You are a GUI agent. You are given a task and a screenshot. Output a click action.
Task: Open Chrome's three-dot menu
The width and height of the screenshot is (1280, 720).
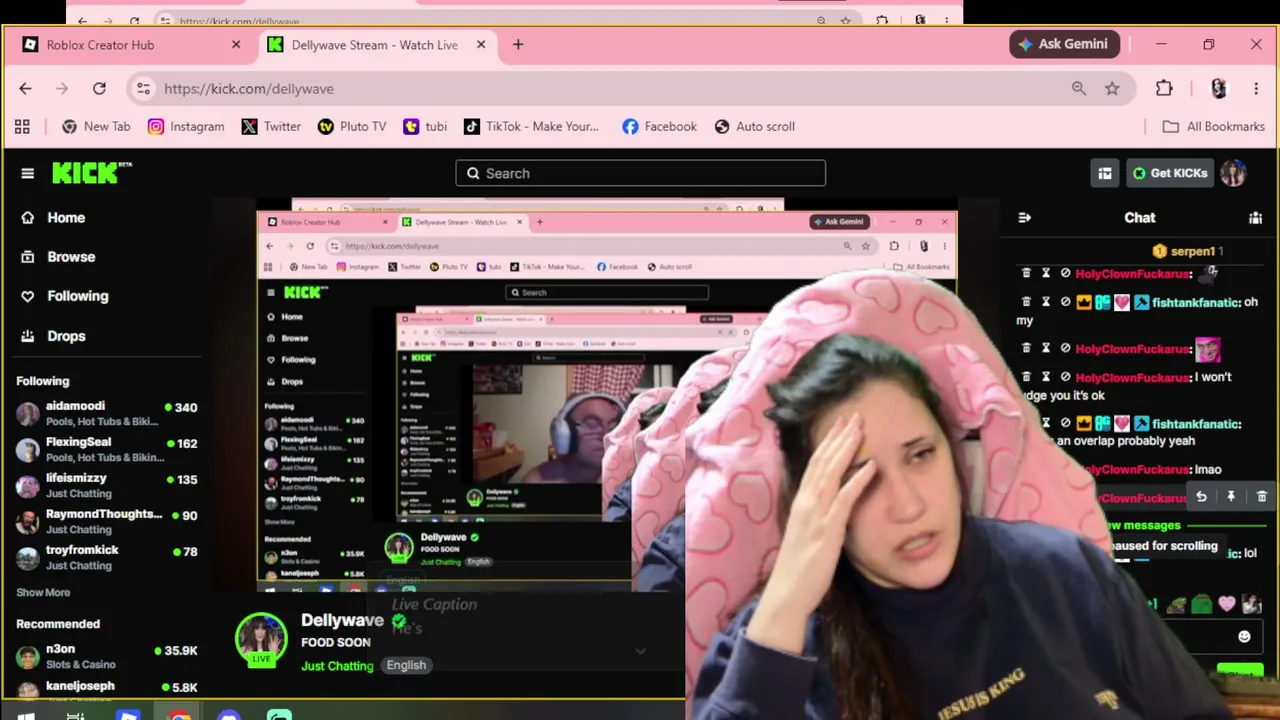pyautogui.click(x=1256, y=88)
